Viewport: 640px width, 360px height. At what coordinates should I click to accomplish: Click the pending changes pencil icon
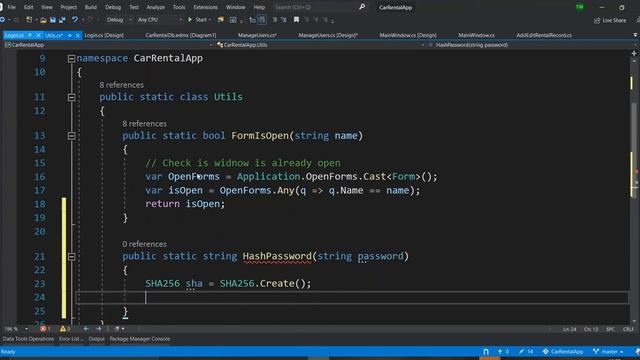[522, 351]
